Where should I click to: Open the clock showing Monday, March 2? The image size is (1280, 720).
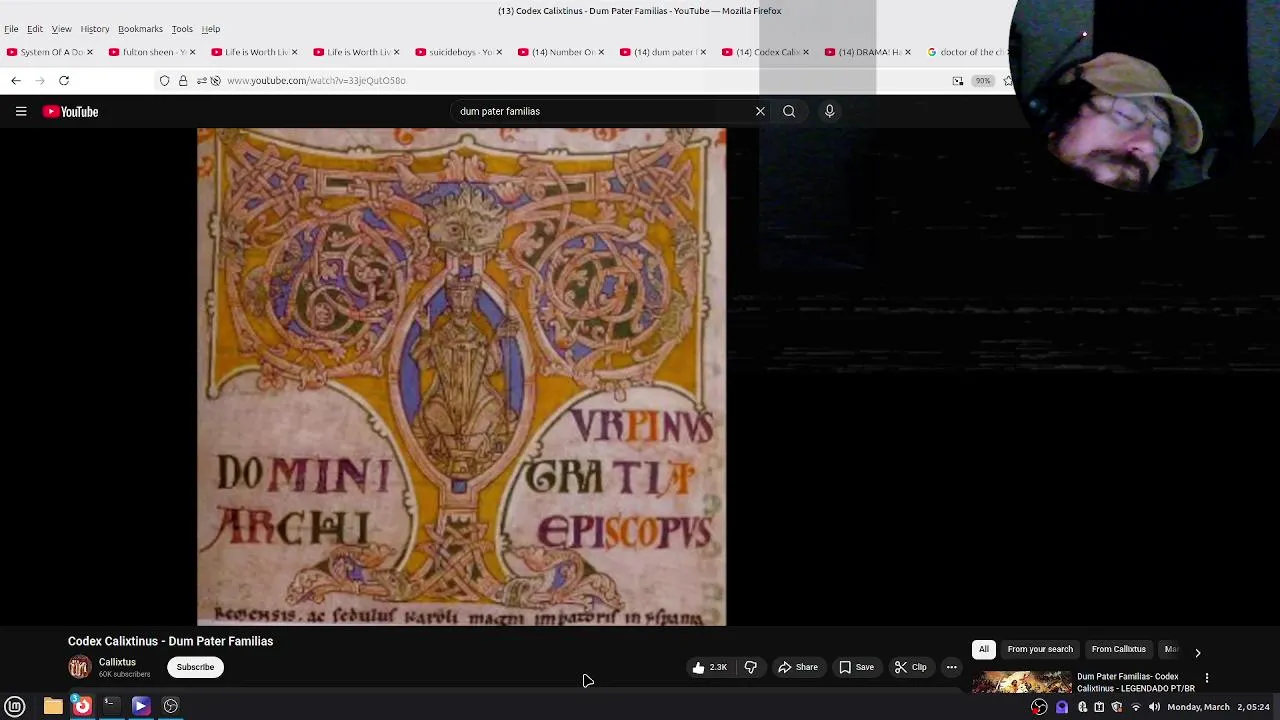[x=1218, y=707]
